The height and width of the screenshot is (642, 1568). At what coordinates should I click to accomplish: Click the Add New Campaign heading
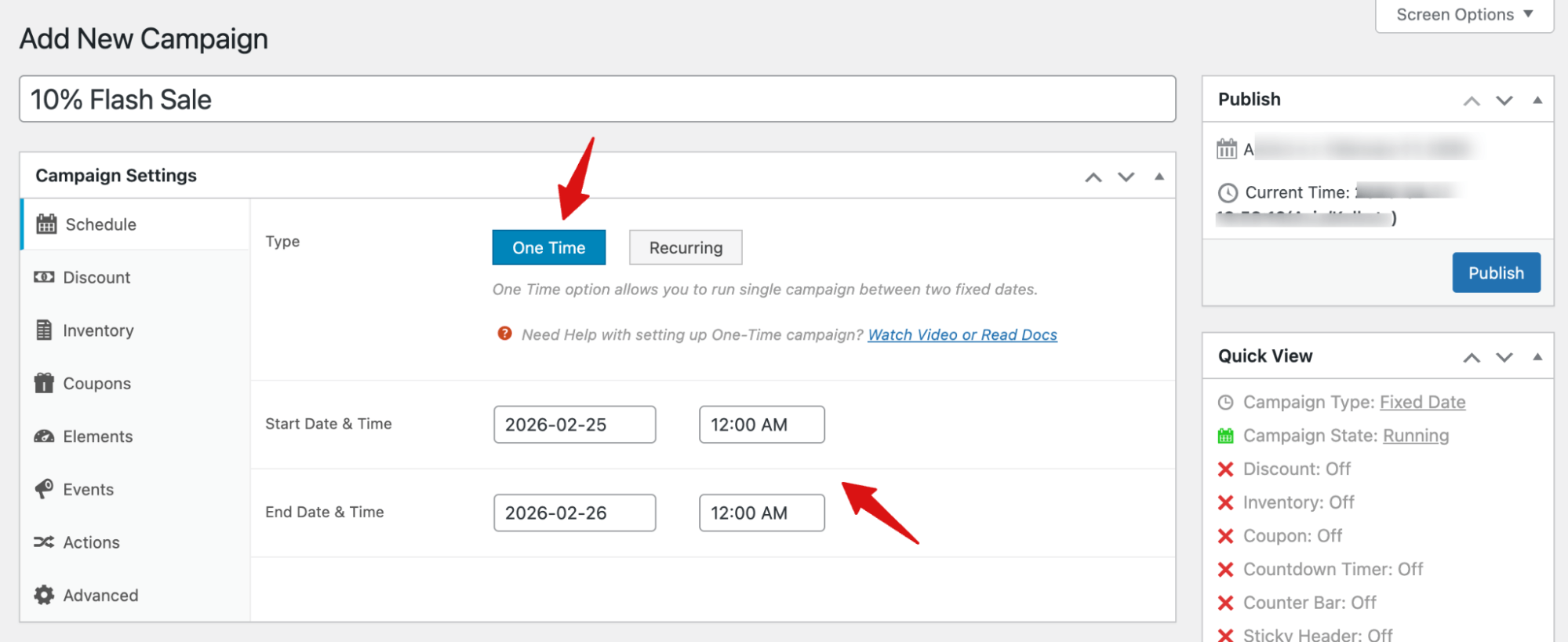point(144,38)
